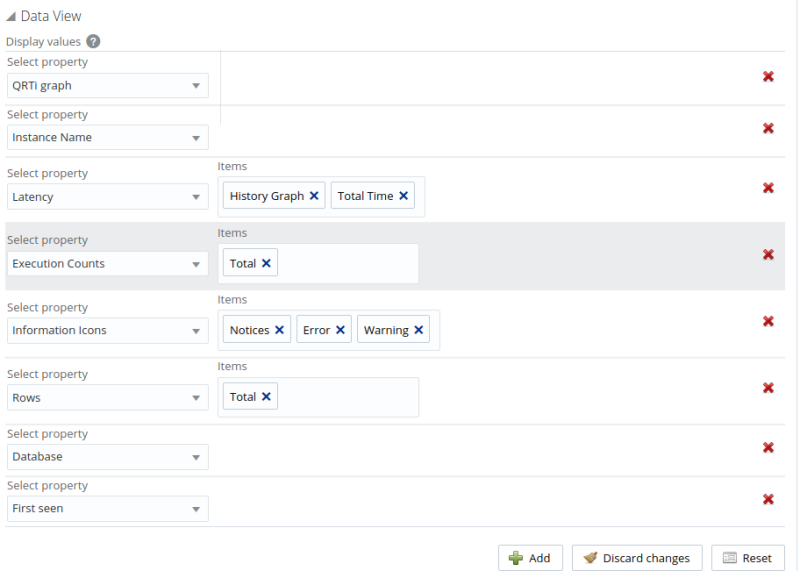The image size is (800, 571).
Task: Click the Add button
Action: (530, 558)
